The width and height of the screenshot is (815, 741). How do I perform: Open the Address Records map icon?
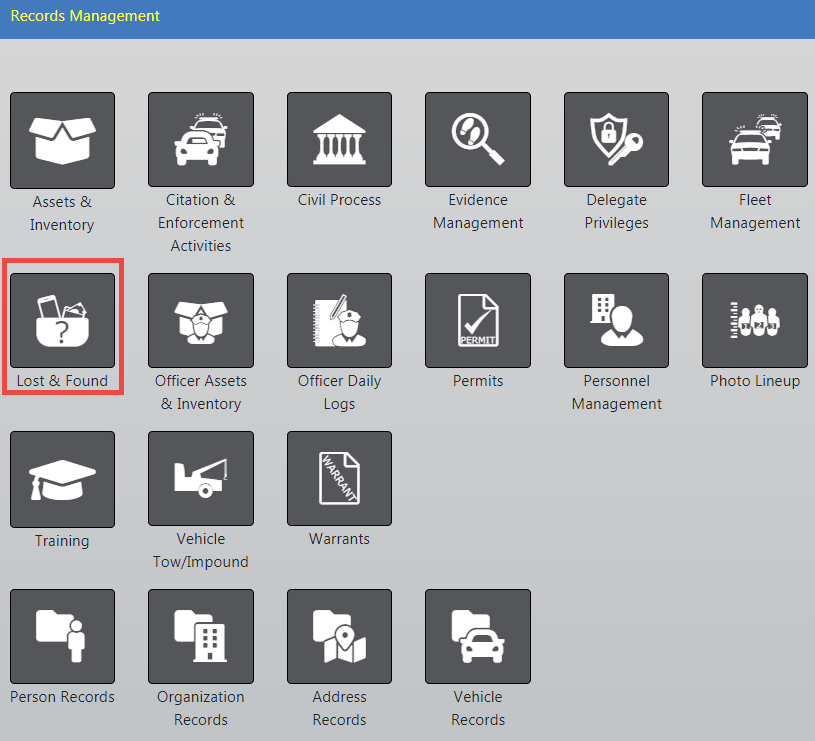click(x=339, y=636)
